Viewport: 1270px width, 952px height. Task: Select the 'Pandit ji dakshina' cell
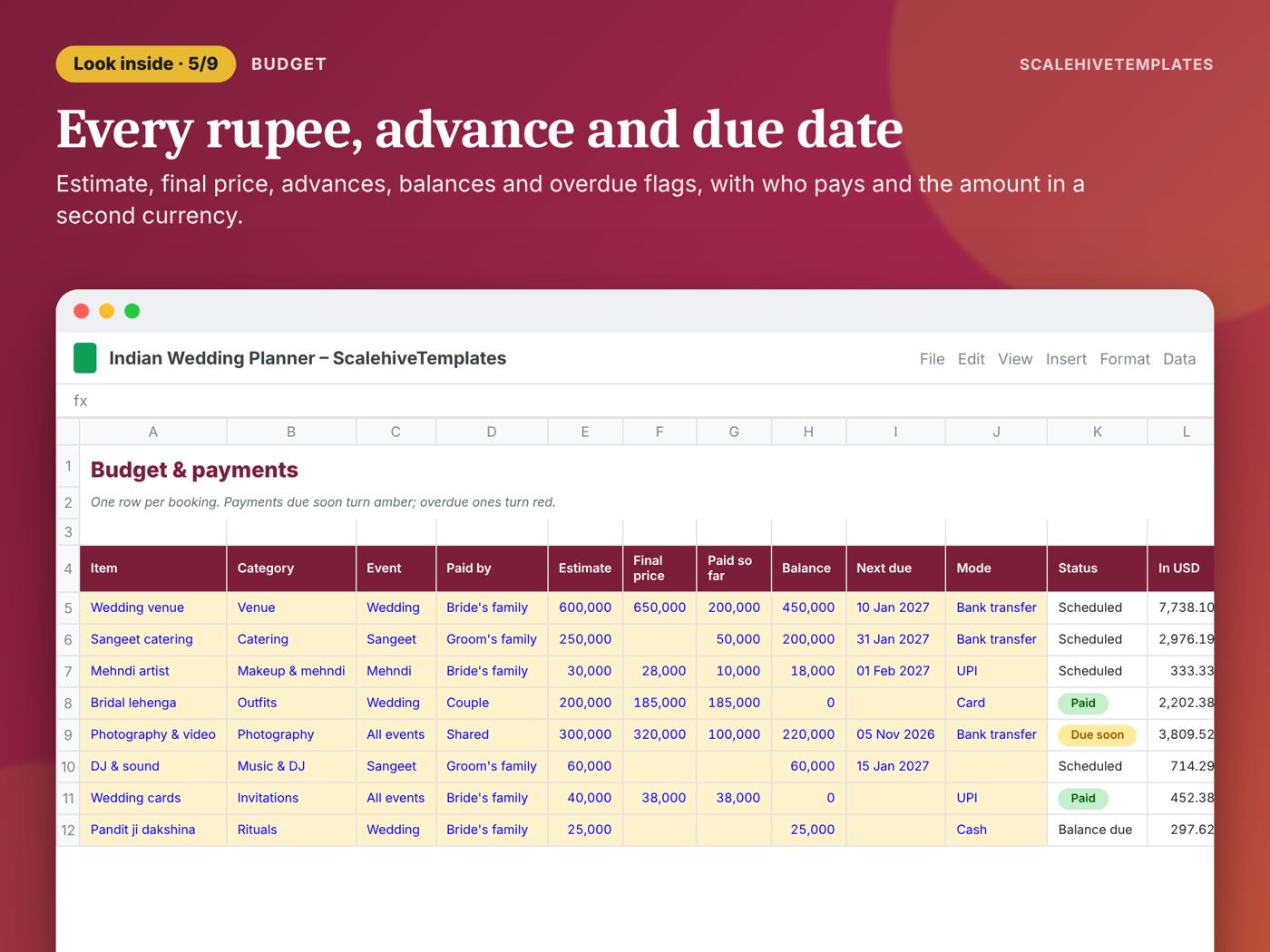[x=153, y=830]
